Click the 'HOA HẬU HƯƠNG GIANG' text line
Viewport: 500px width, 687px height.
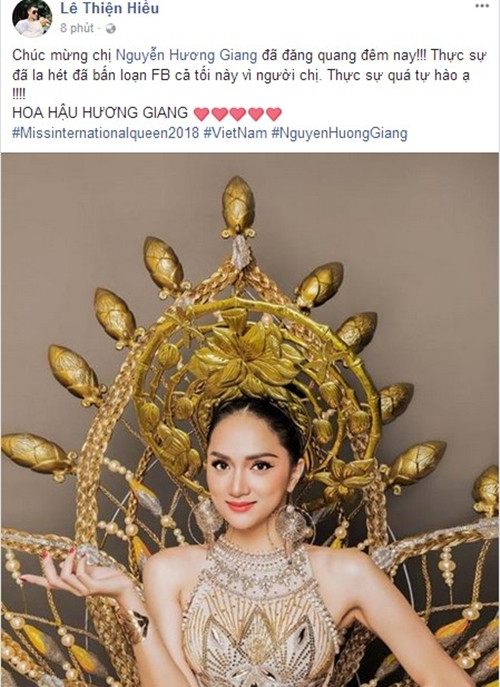[x=100, y=113]
